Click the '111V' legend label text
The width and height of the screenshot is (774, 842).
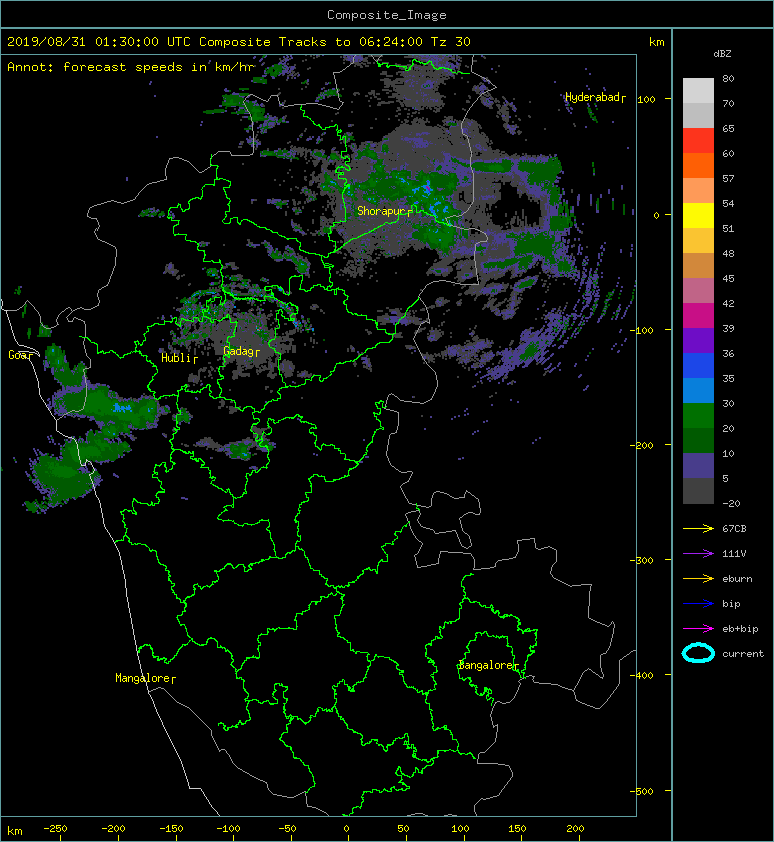(734, 554)
